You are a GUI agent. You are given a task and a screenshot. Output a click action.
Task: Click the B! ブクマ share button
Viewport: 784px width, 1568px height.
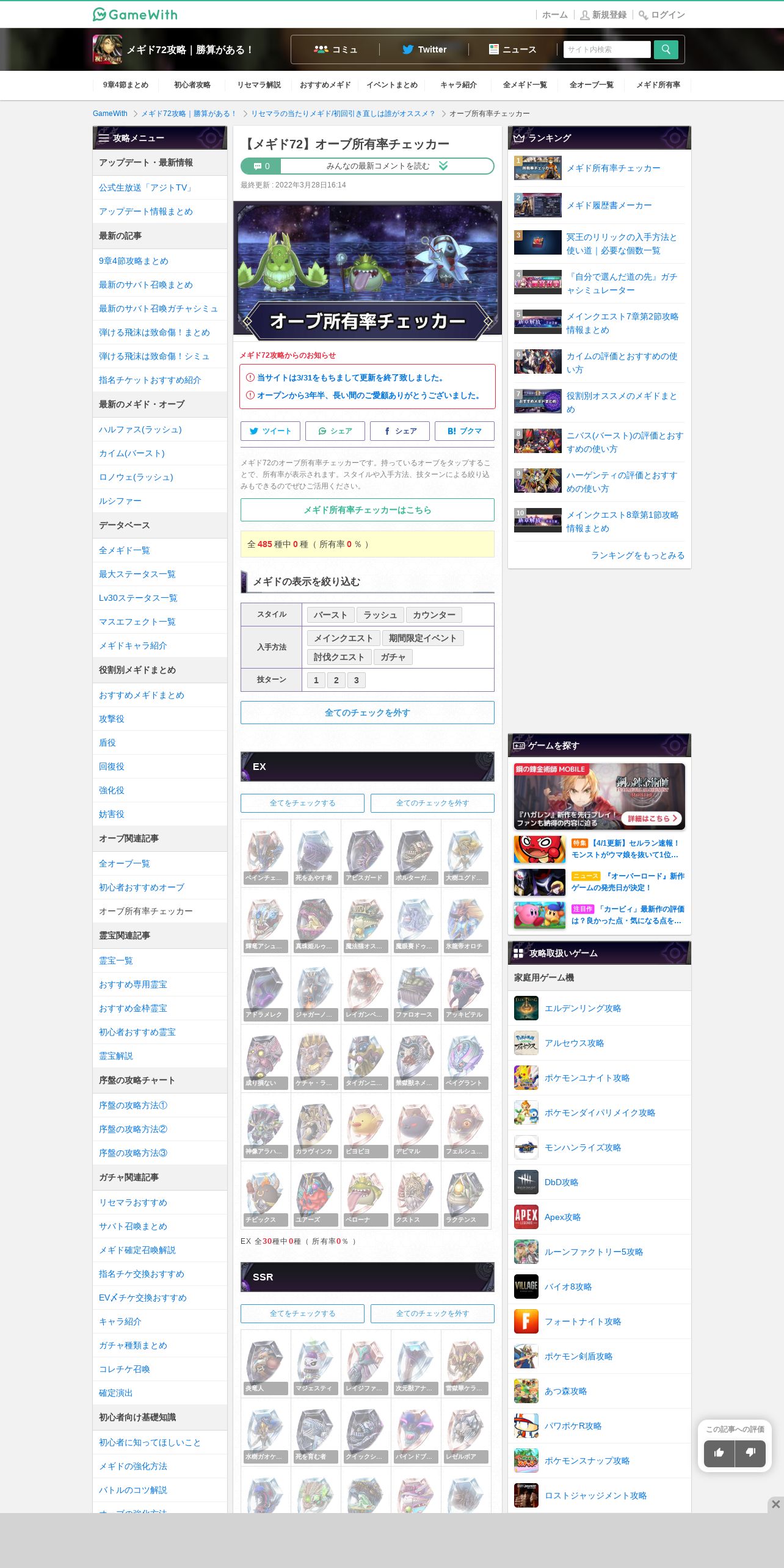coord(465,431)
